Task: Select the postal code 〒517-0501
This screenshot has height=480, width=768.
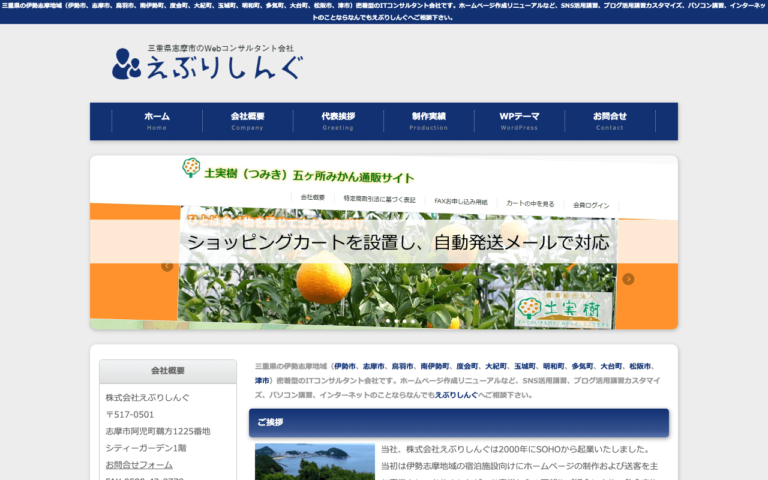Action: [130, 414]
